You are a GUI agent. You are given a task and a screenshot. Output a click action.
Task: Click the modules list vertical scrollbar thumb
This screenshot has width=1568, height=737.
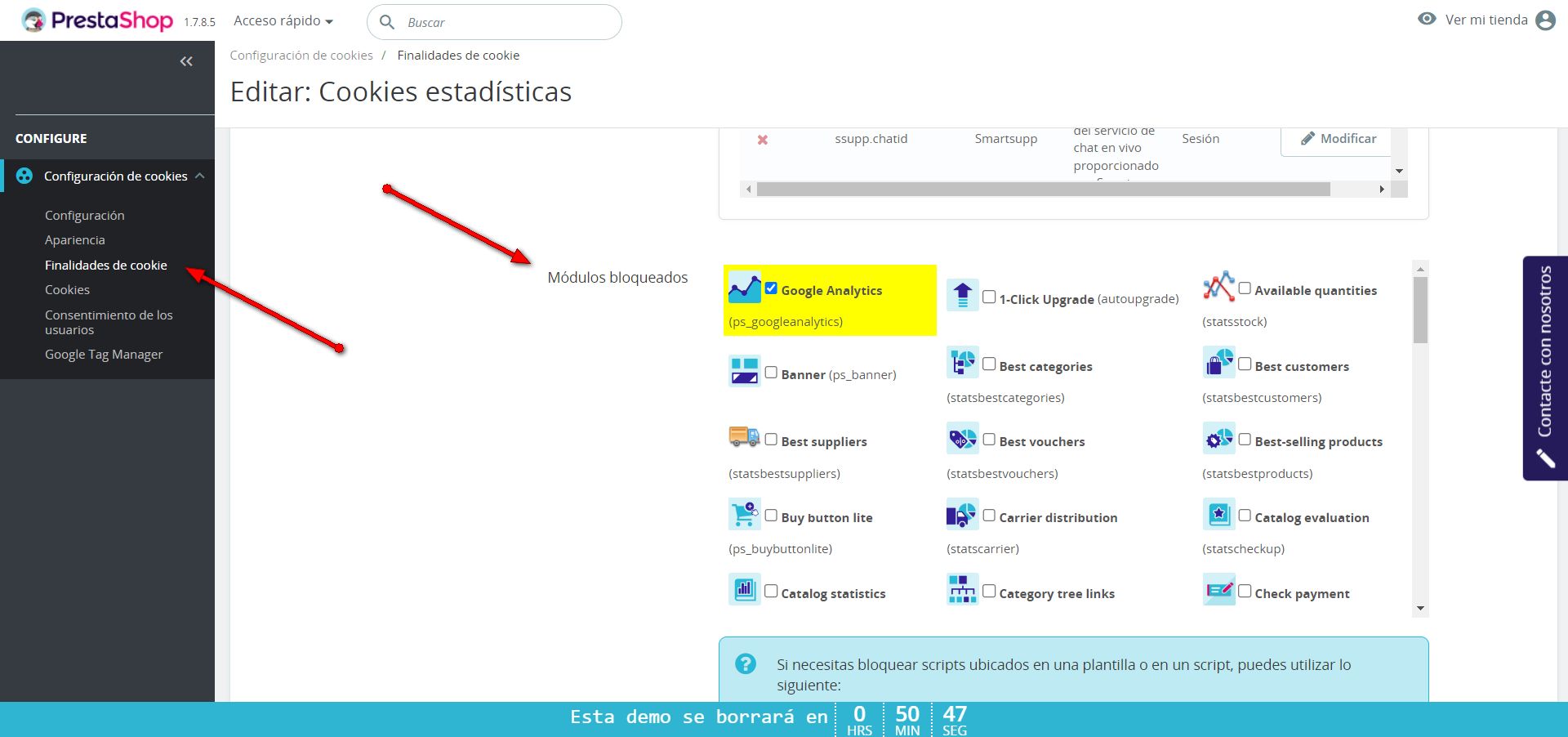pos(1420,310)
